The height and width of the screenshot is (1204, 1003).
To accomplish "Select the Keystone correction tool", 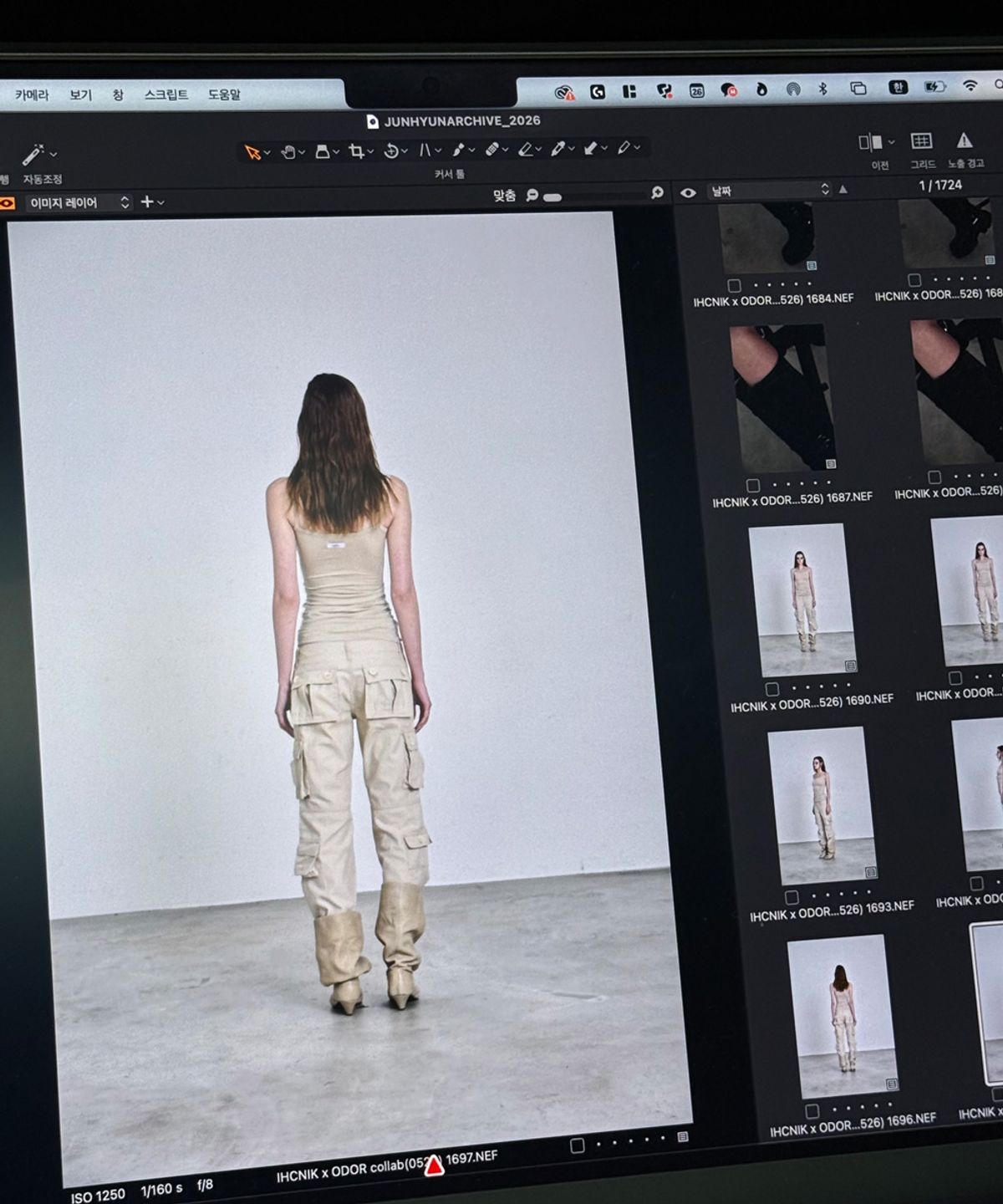I will click(425, 150).
